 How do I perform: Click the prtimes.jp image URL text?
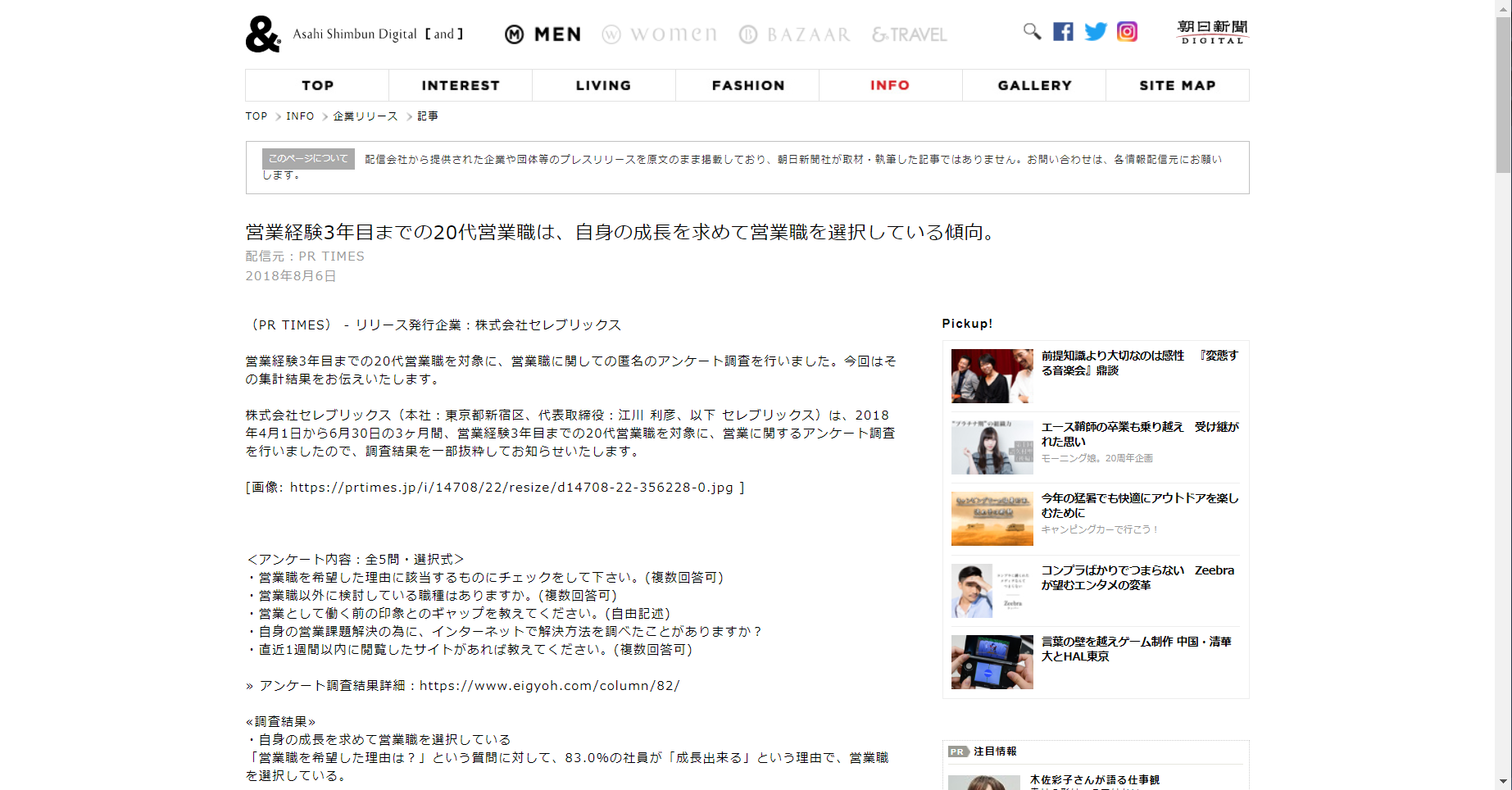pos(511,488)
